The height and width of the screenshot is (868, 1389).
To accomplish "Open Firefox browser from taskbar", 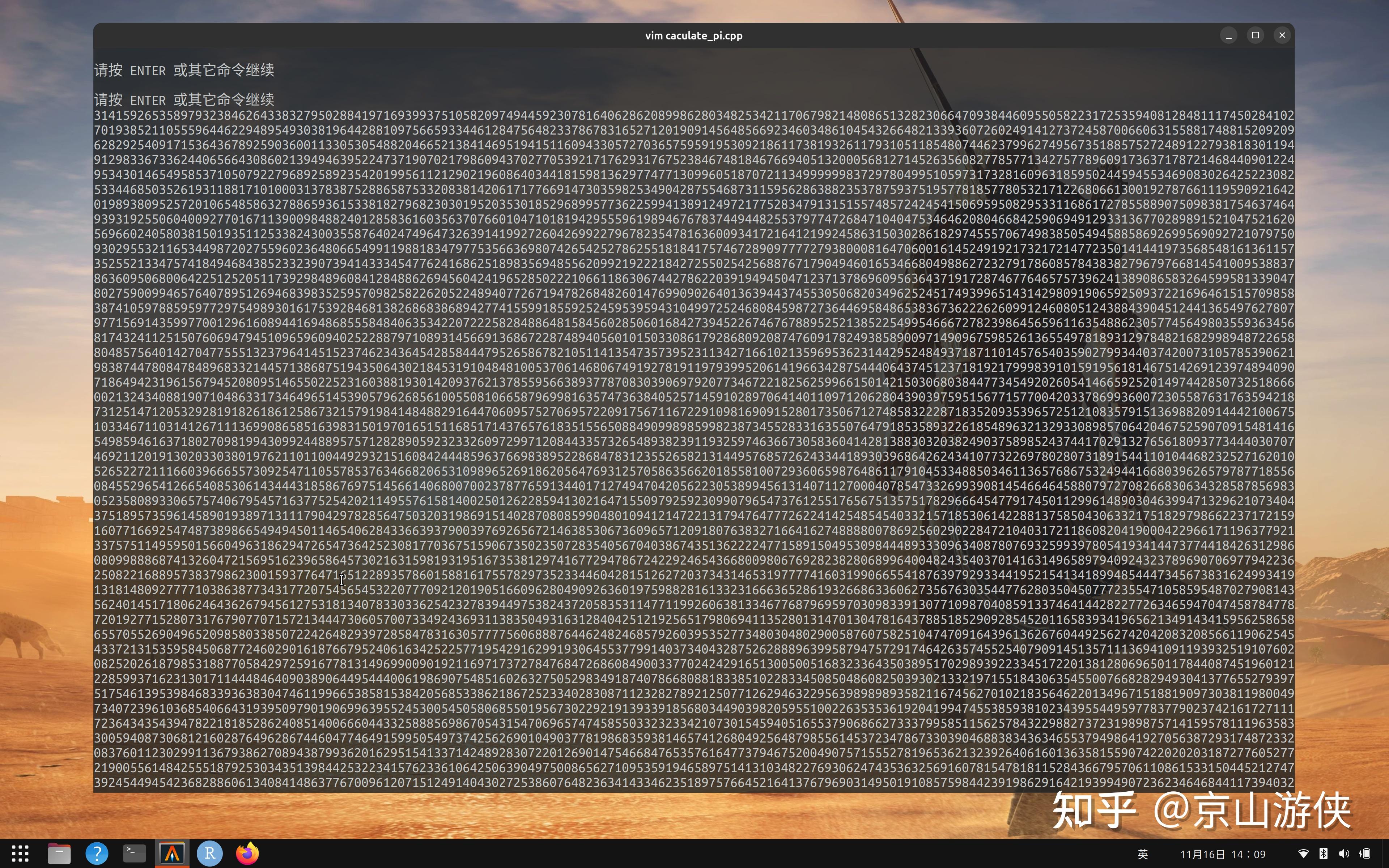I will coord(248,854).
